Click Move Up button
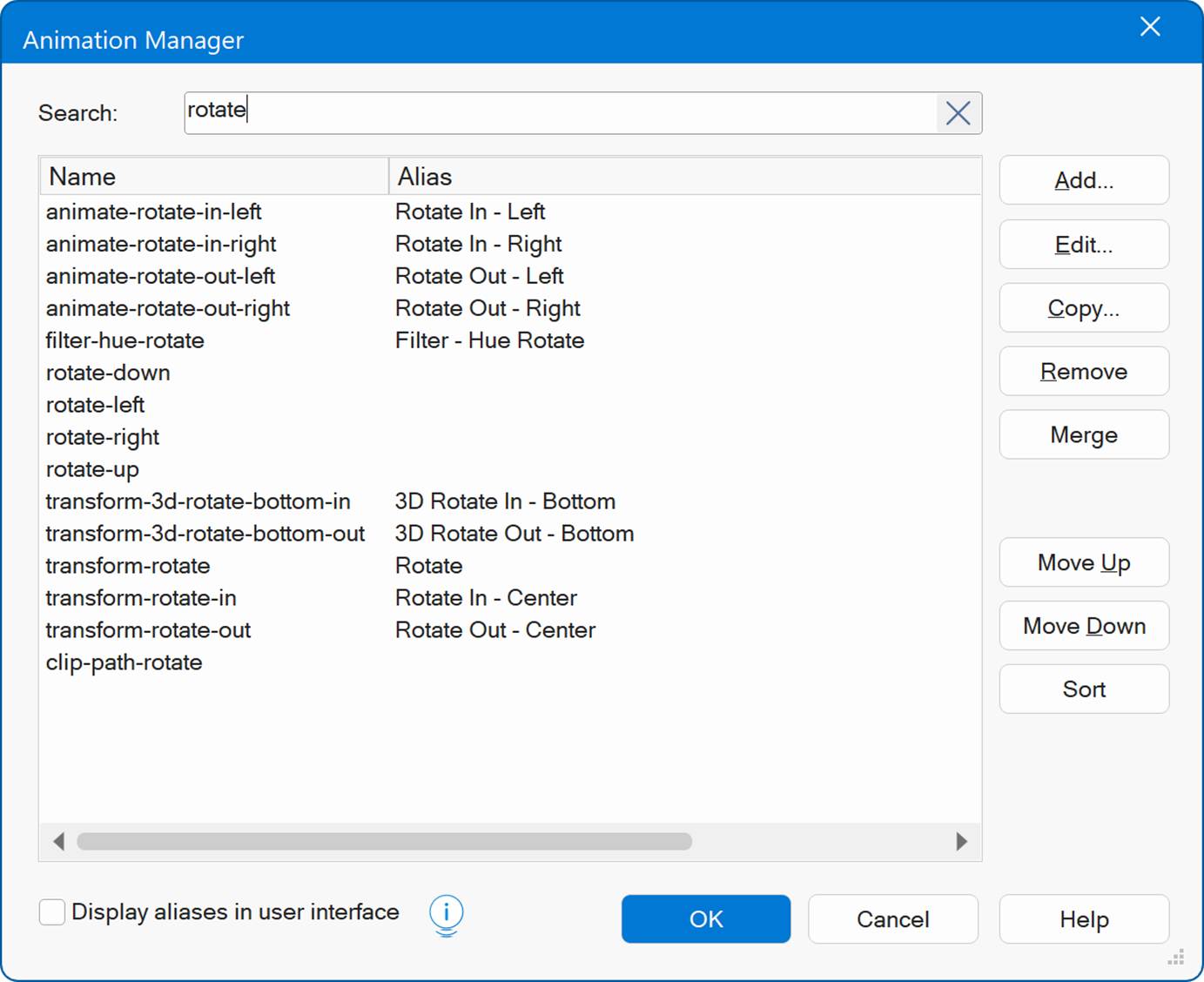 pyautogui.click(x=1083, y=563)
